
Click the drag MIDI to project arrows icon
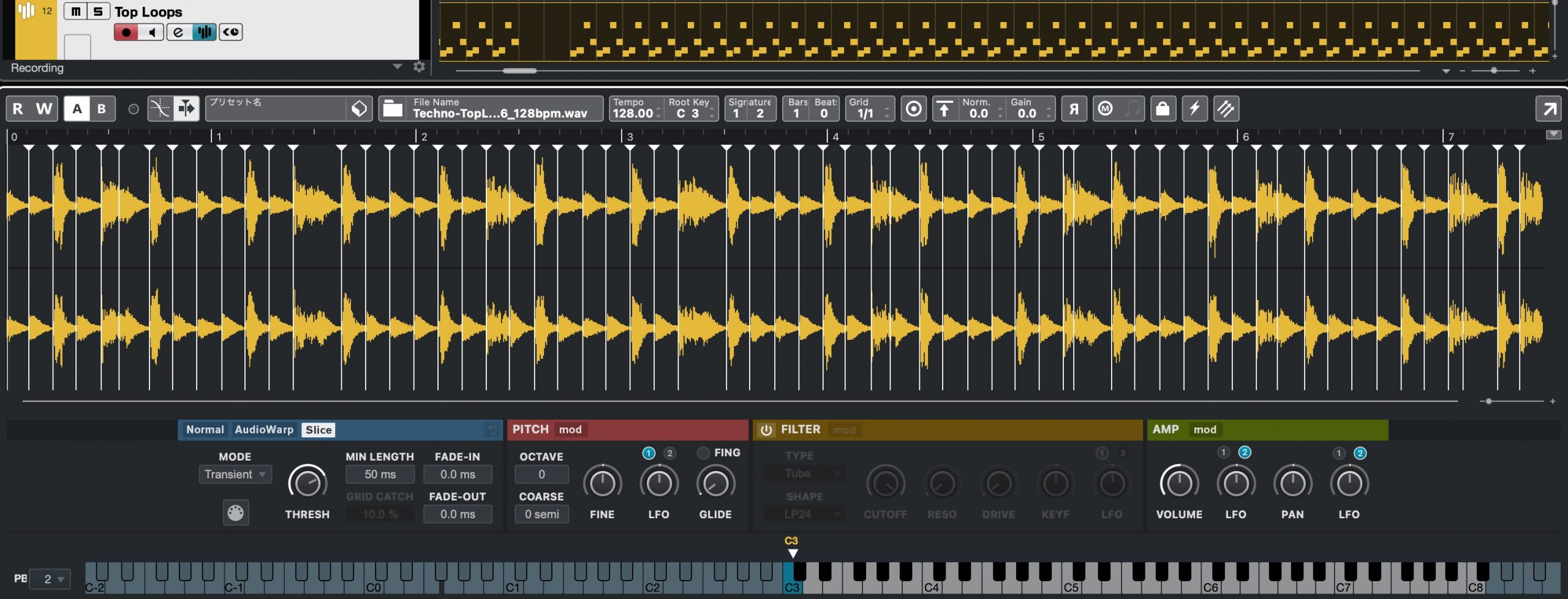click(x=1226, y=109)
